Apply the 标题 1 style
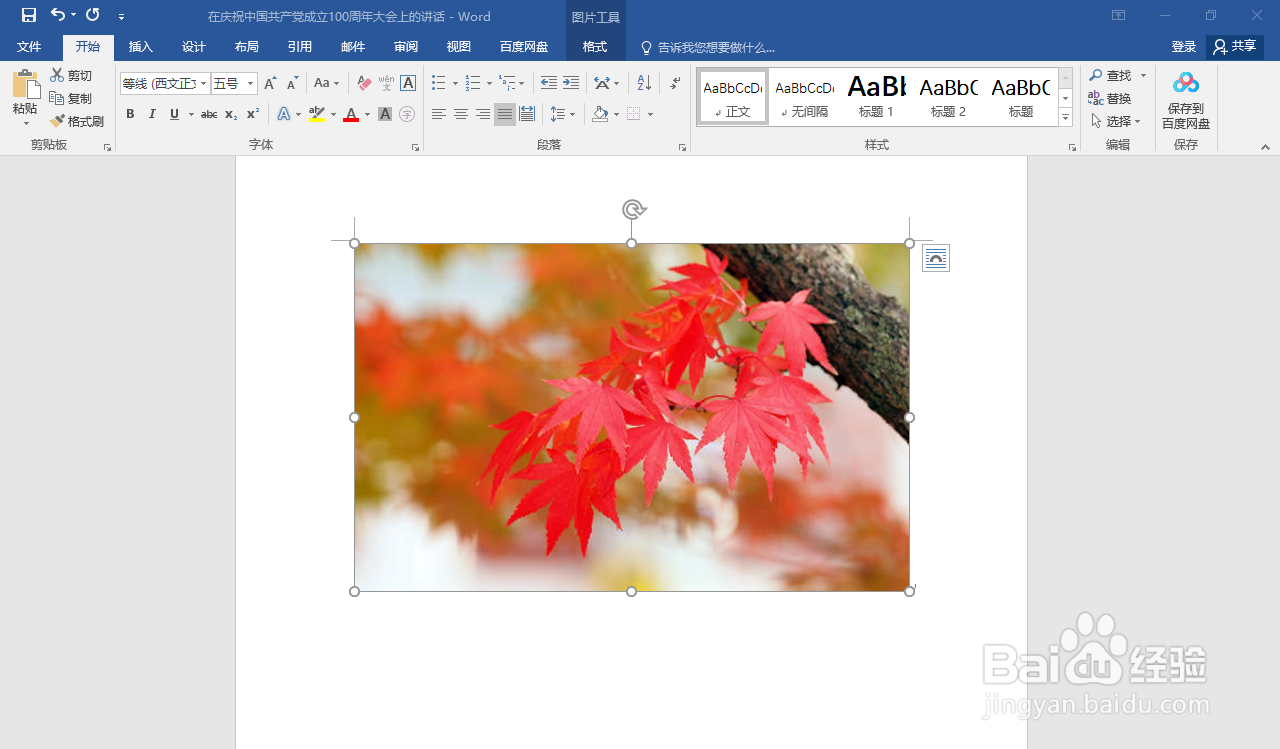The width and height of the screenshot is (1280, 749). click(877, 97)
